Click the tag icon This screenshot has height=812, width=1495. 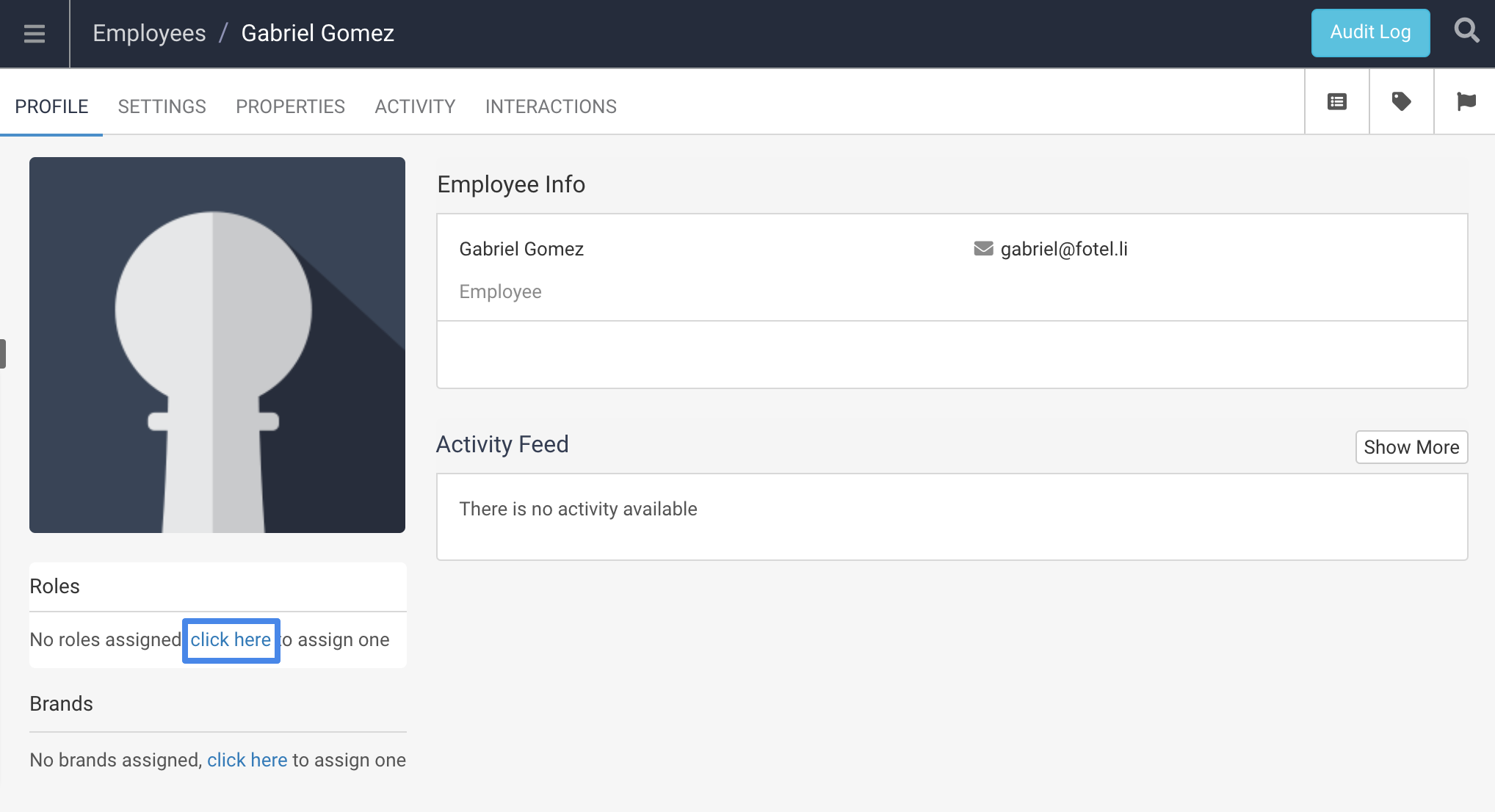coord(1402,102)
